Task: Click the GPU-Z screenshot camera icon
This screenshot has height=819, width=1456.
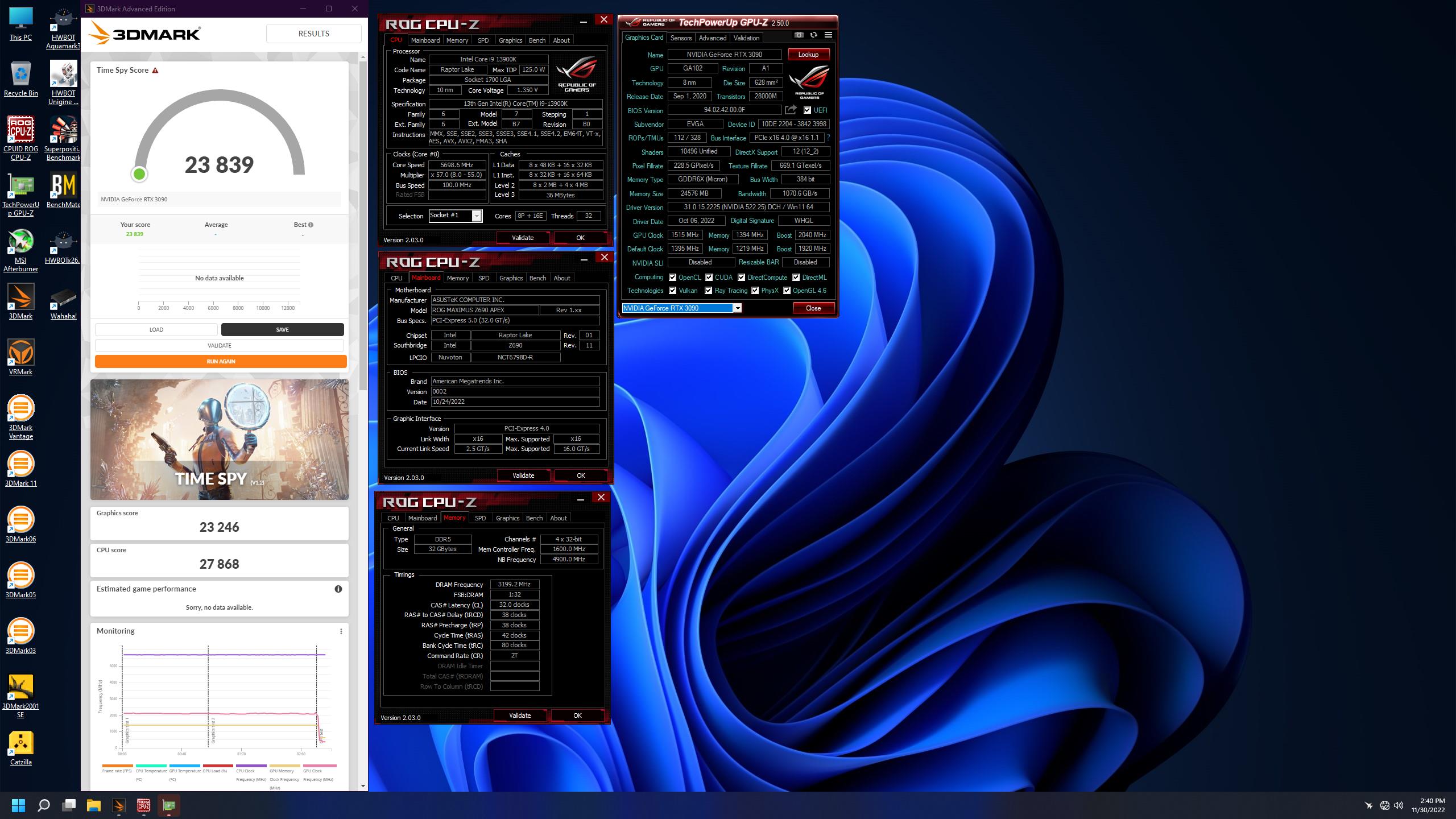Action: pos(799,35)
